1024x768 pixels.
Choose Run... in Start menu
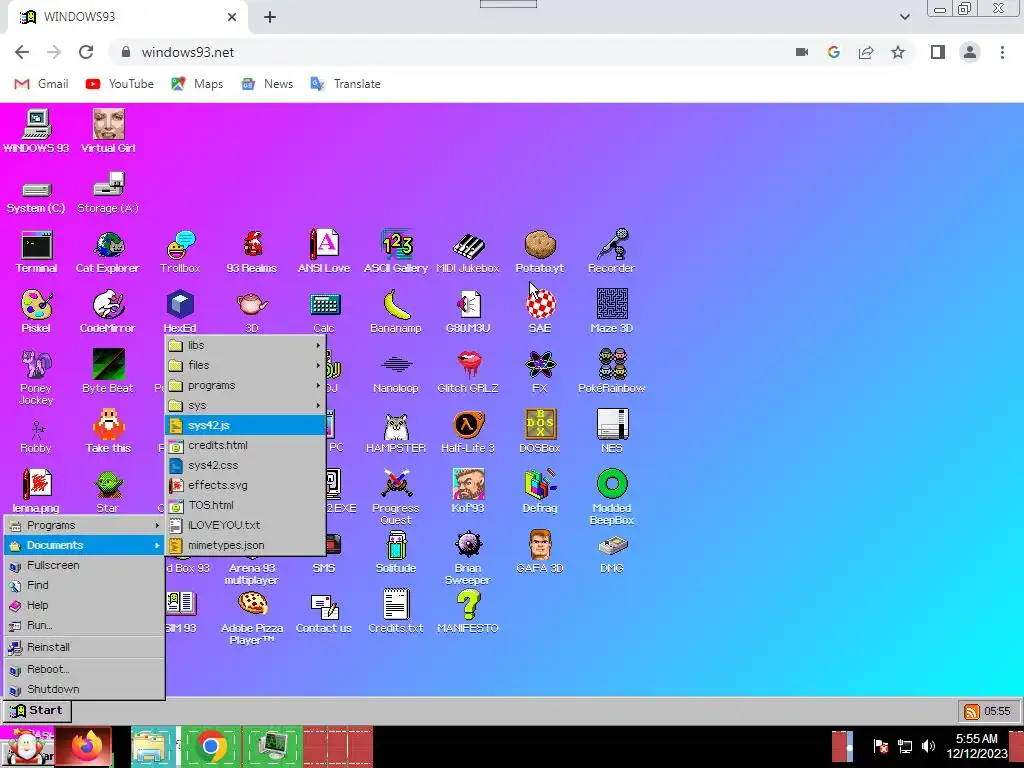(x=84, y=625)
